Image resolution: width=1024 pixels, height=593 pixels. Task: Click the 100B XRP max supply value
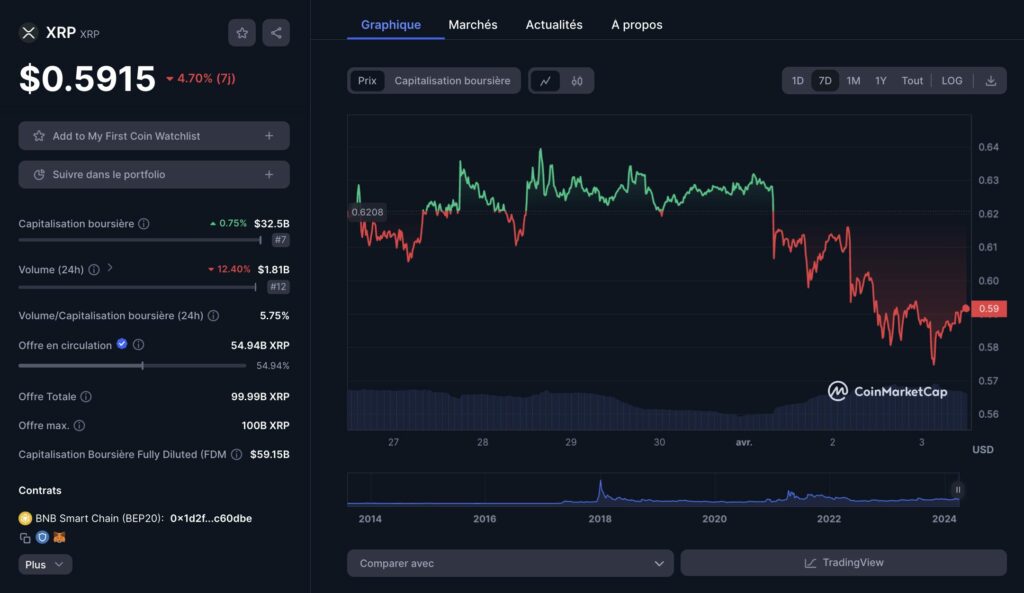tap(265, 425)
